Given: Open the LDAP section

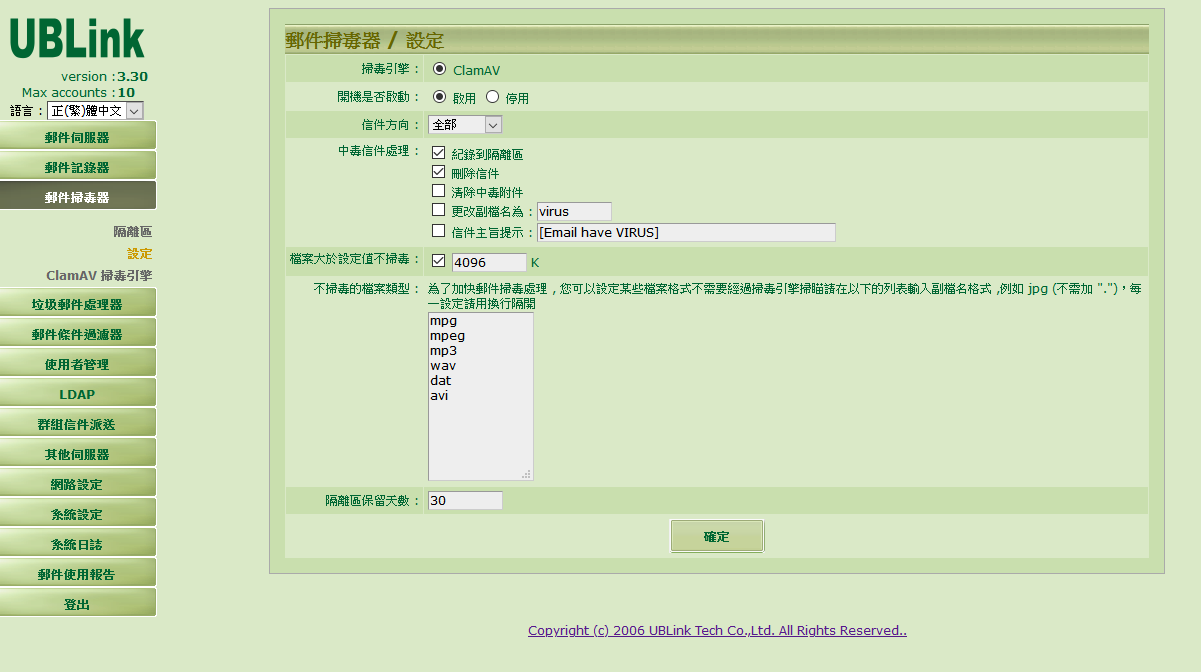Looking at the screenshot, I should 78,393.
